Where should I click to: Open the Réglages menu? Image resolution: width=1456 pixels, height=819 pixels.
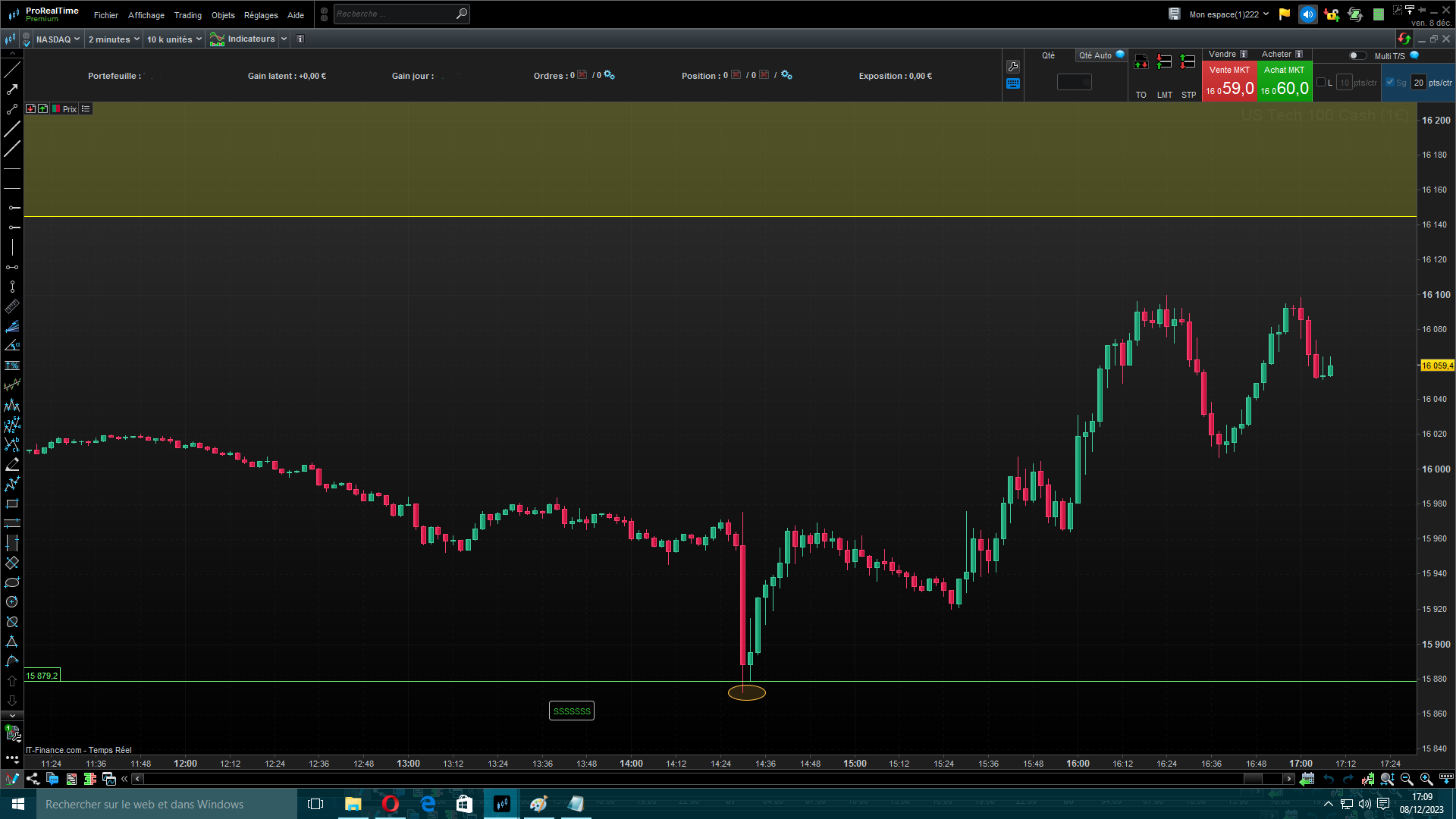tap(261, 15)
